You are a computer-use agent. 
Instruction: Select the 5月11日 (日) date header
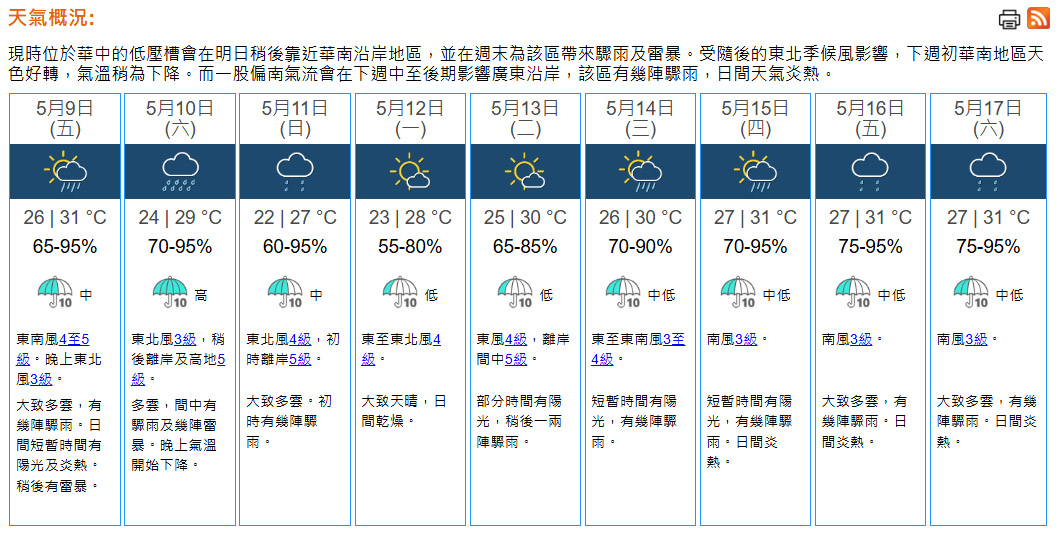click(x=295, y=118)
